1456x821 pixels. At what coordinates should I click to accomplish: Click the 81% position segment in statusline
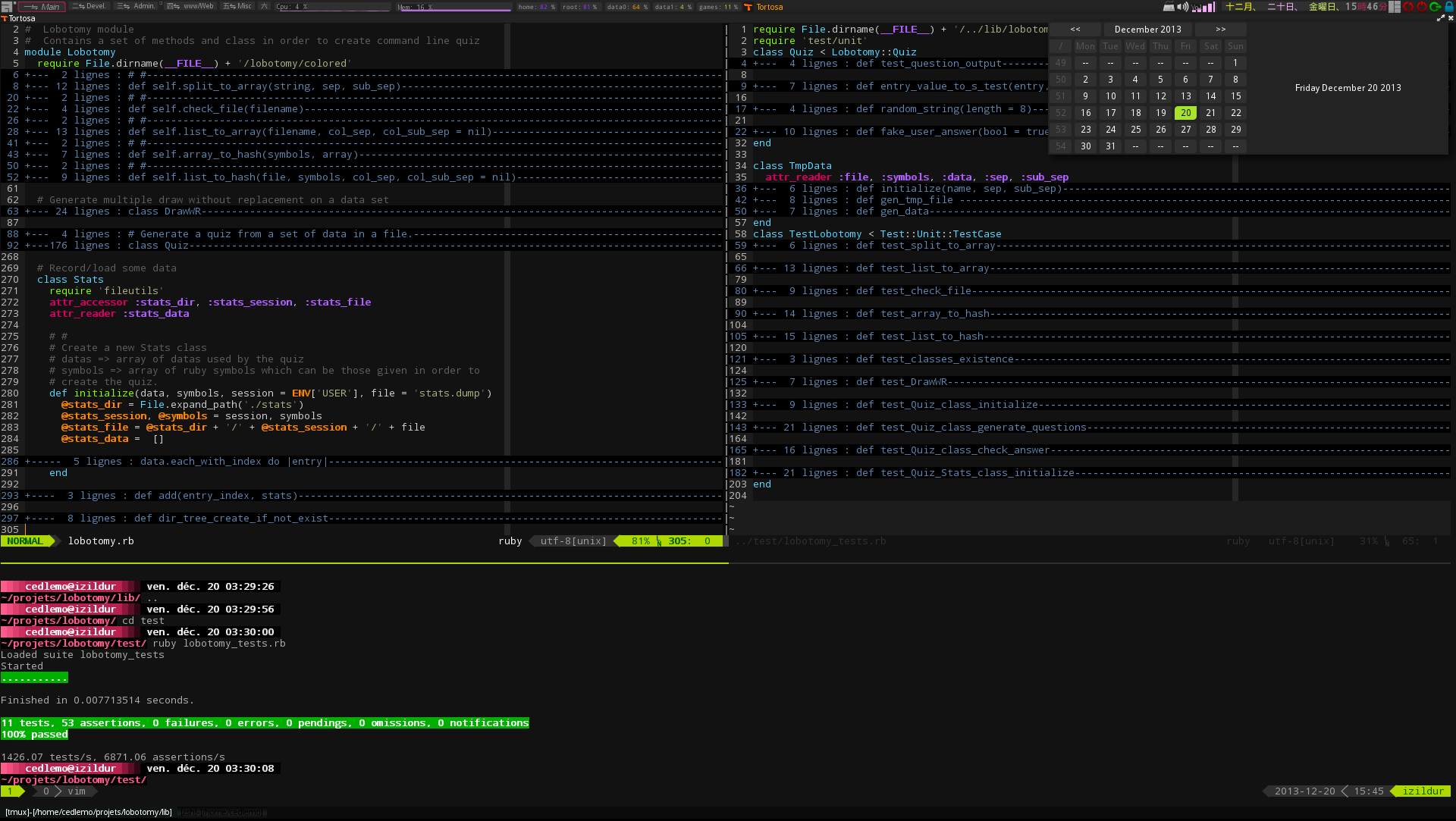click(641, 541)
